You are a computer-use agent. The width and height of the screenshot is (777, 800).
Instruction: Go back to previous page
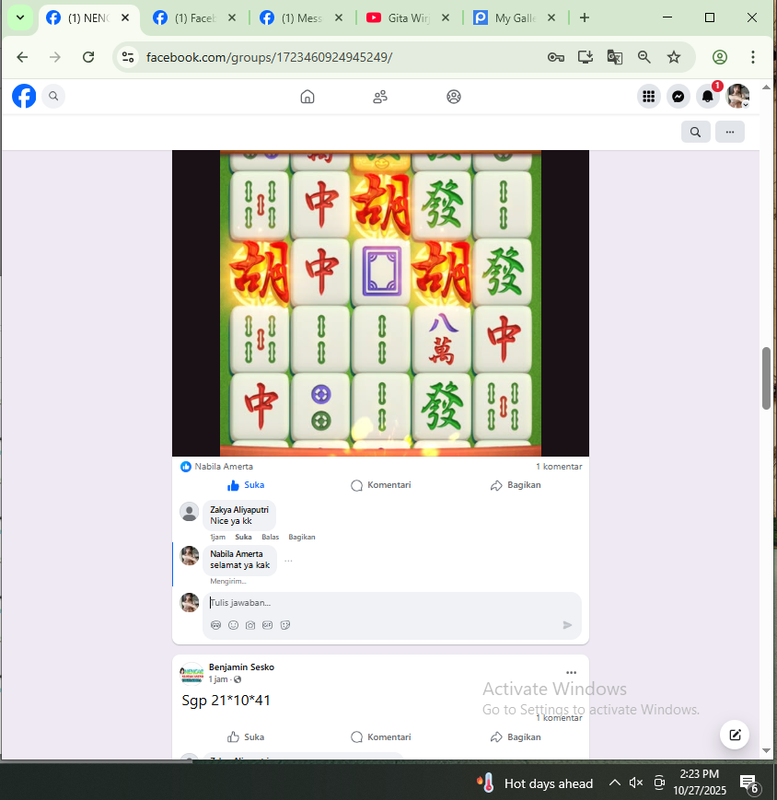(x=22, y=57)
